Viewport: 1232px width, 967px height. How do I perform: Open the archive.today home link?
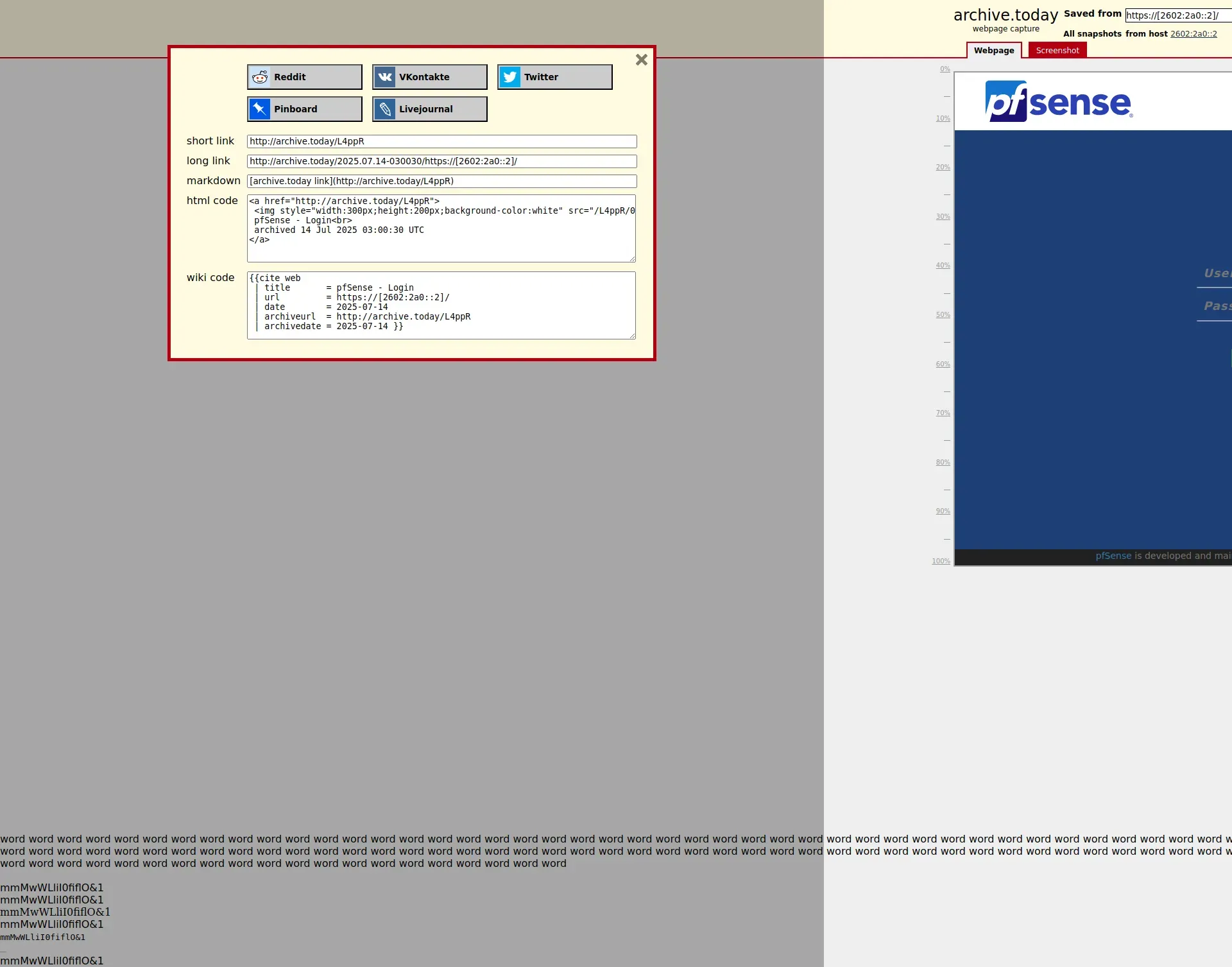point(1005,15)
